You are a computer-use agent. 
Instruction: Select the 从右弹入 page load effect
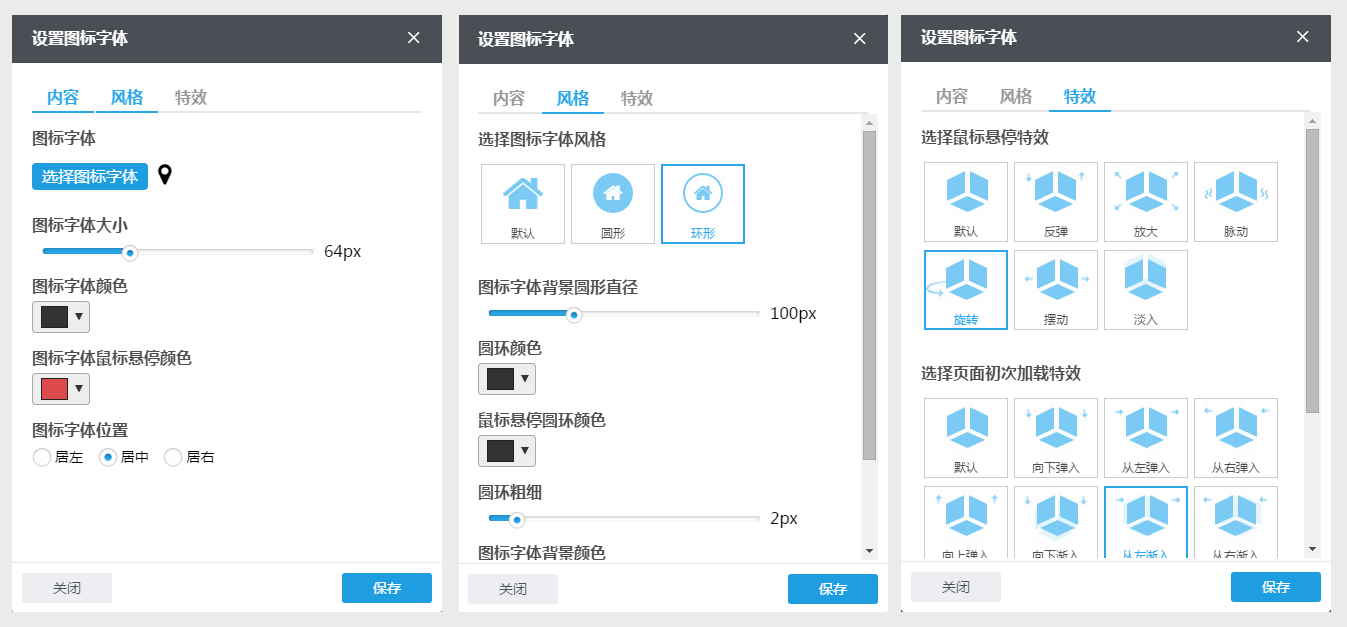pyautogui.click(x=1235, y=438)
